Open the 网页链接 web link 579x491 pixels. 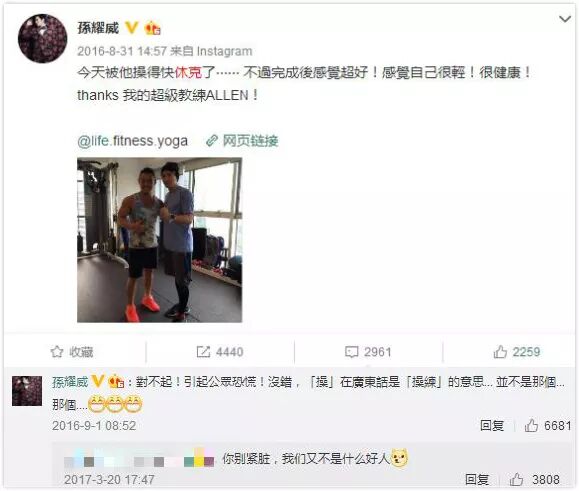tap(243, 141)
